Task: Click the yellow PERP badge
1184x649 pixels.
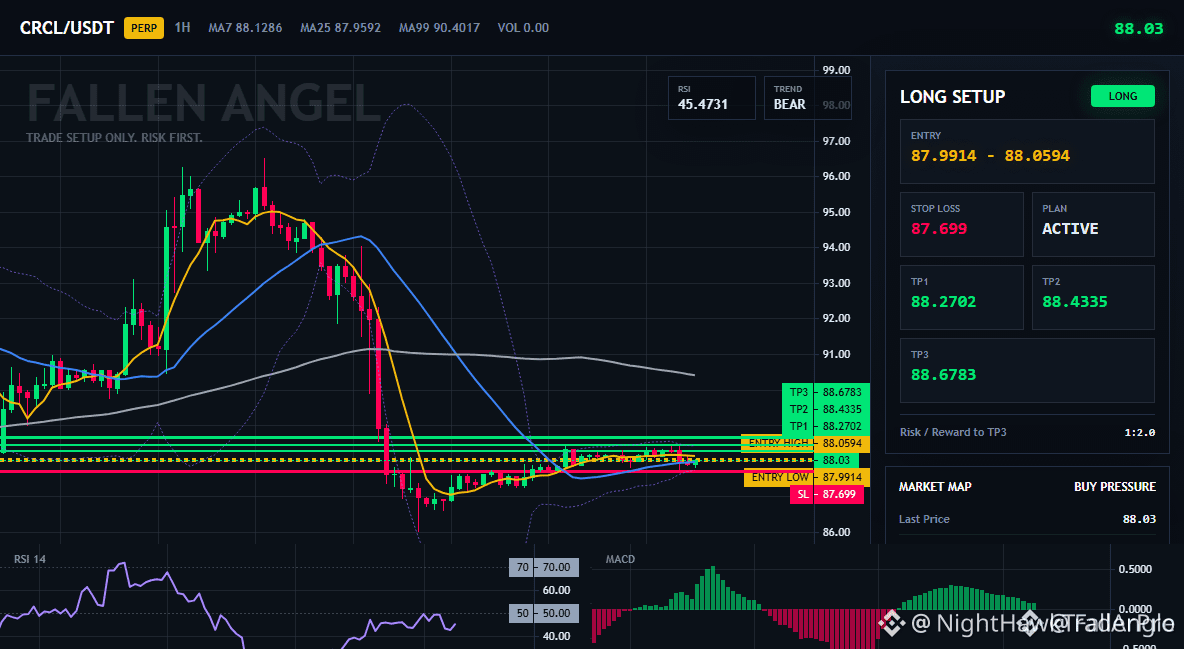Action: click(x=143, y=28)
